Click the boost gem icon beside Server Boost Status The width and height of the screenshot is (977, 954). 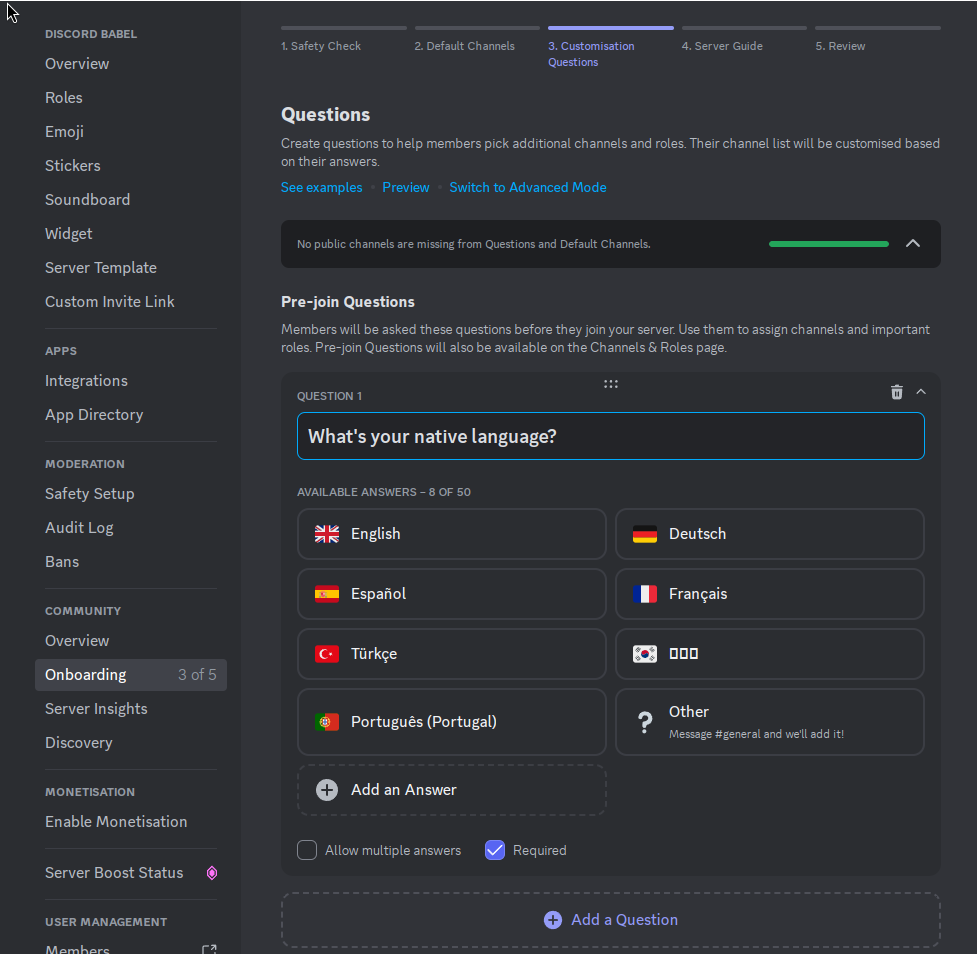(211, 872)
